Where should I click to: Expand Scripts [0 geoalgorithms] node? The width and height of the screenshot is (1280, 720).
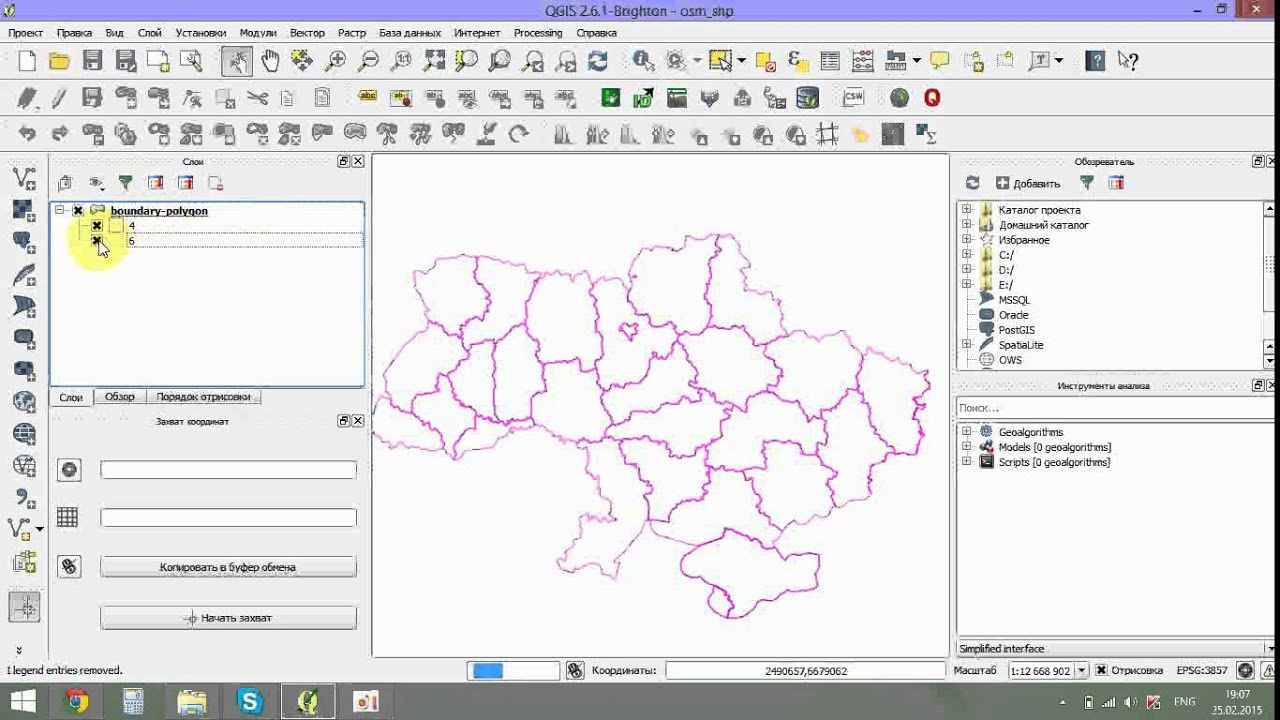pos(966,462)
